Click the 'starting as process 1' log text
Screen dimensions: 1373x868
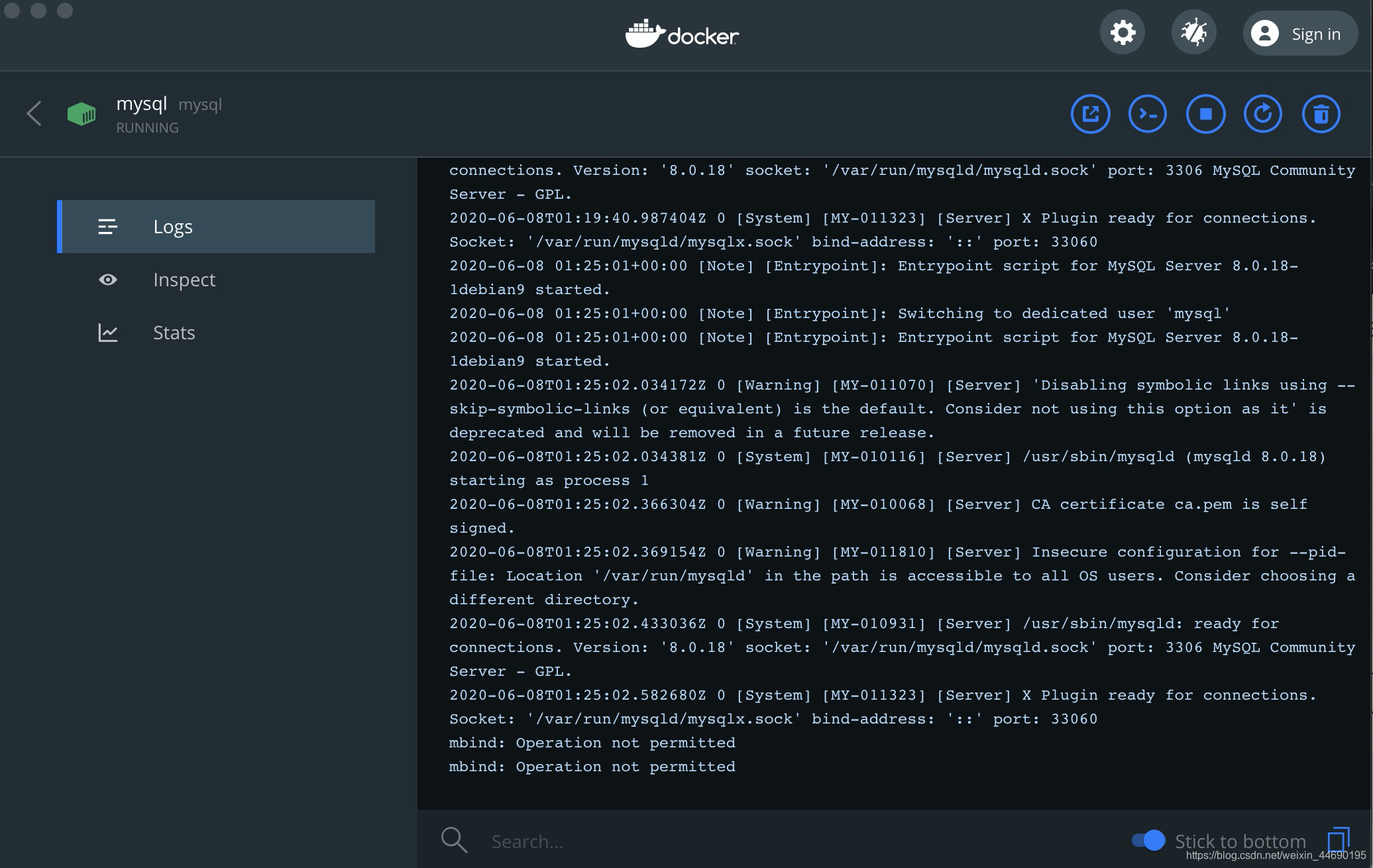pyautogui.click(x=549, y=480)
